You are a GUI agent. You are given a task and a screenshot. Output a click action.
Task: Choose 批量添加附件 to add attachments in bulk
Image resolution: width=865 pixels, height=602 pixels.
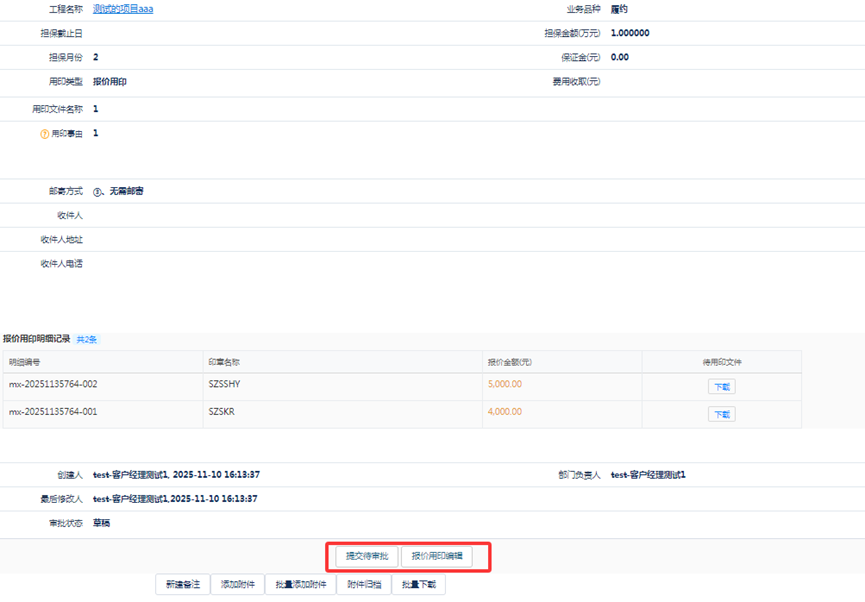coord(301,585)
